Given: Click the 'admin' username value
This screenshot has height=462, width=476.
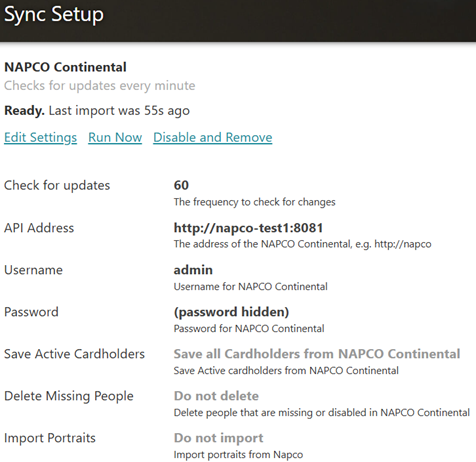Looking at the screenshot, I should click(x=193, y=270).
